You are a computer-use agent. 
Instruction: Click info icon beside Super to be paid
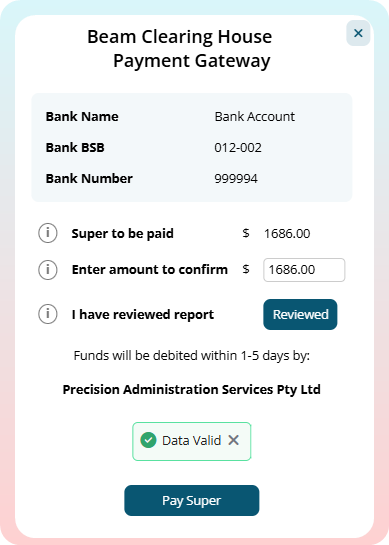[48, 233]
